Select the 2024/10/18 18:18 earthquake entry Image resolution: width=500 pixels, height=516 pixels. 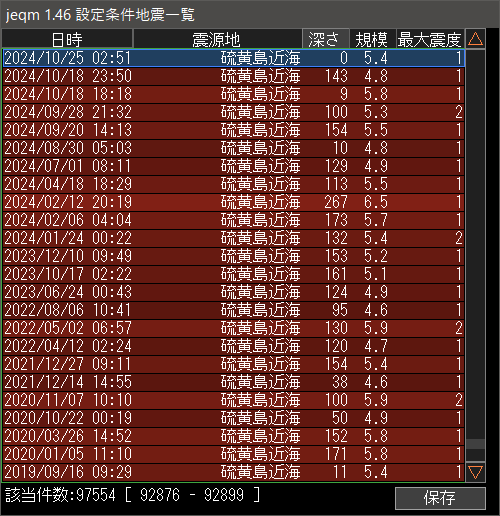tap(234, 94)
